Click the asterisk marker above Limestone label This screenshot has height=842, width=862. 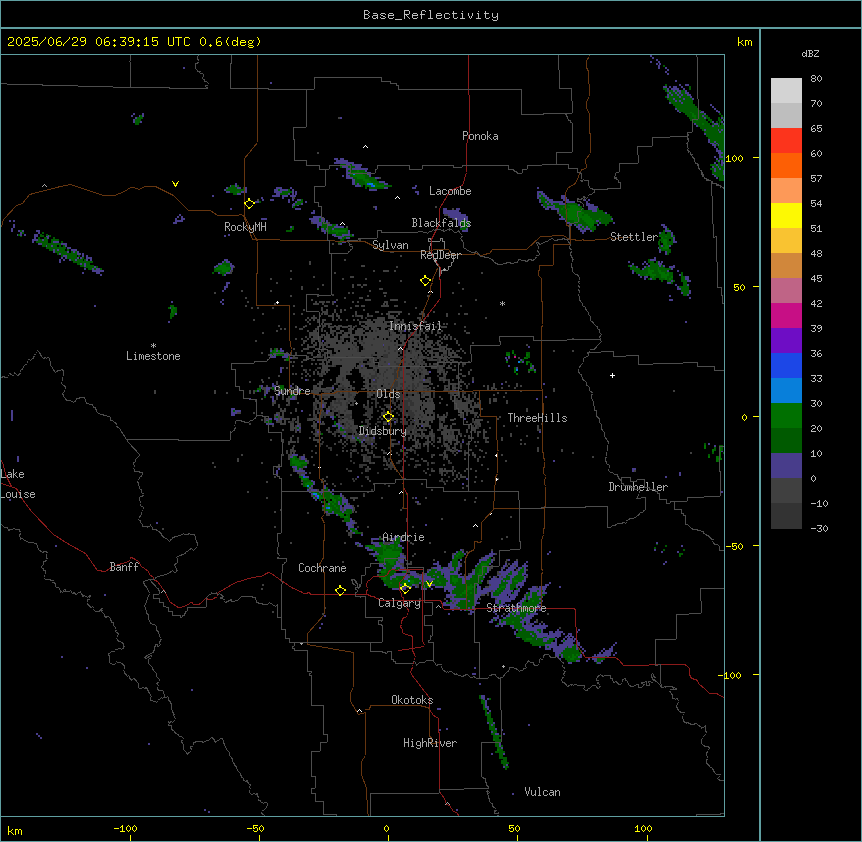[153, 346]
